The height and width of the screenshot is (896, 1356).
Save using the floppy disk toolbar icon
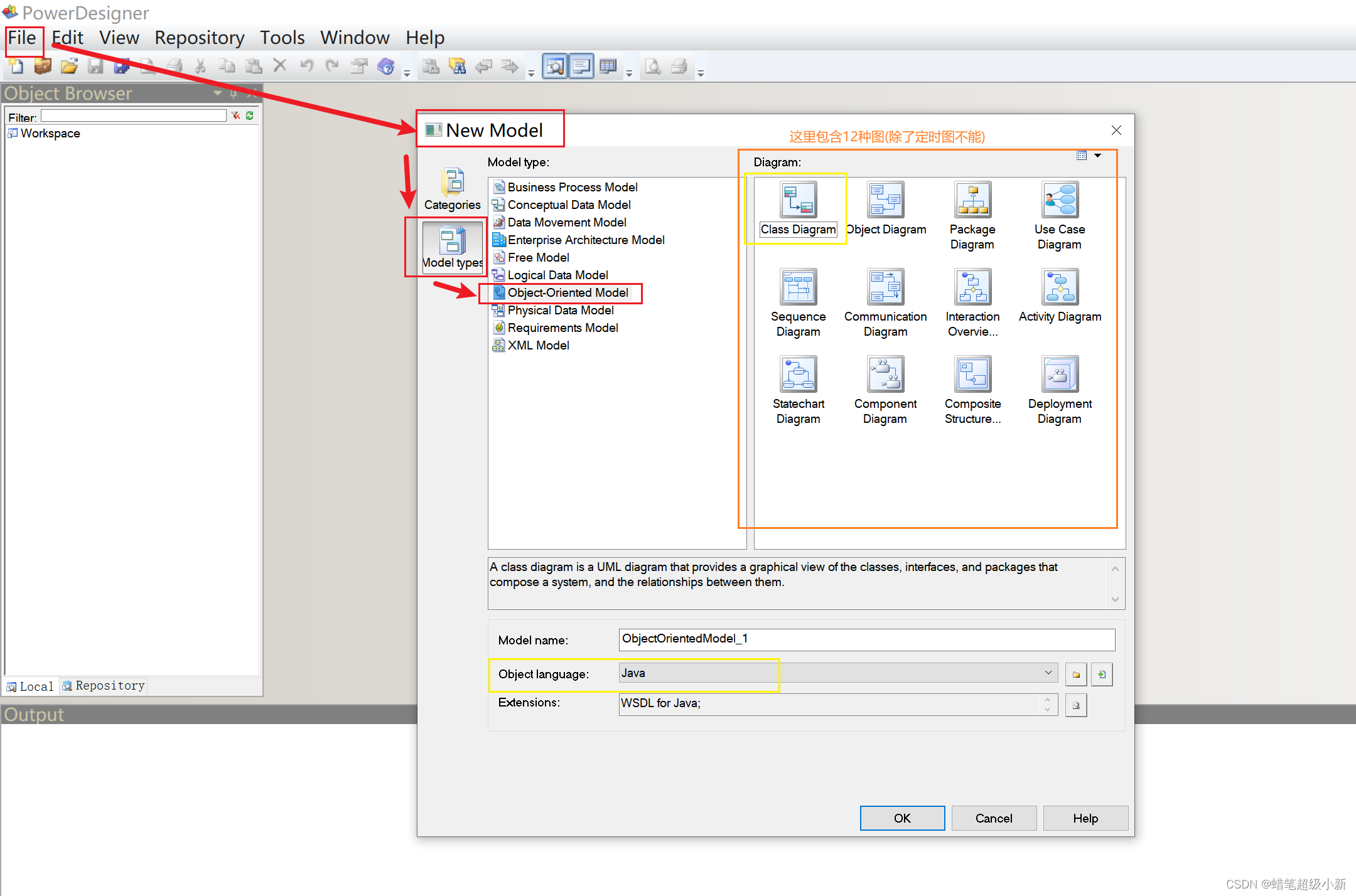pos(95,66)
